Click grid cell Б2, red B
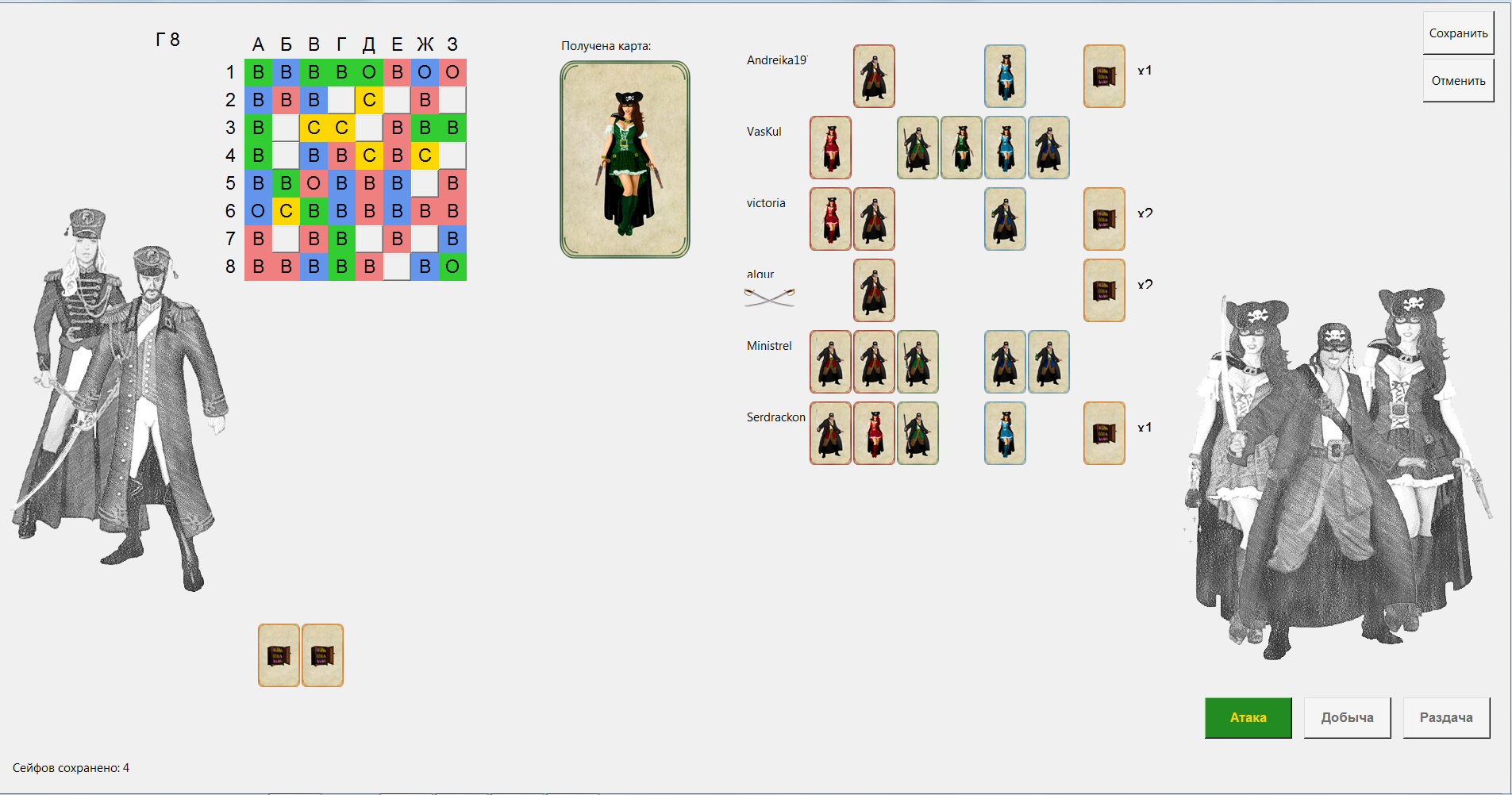 coord(286,100)
